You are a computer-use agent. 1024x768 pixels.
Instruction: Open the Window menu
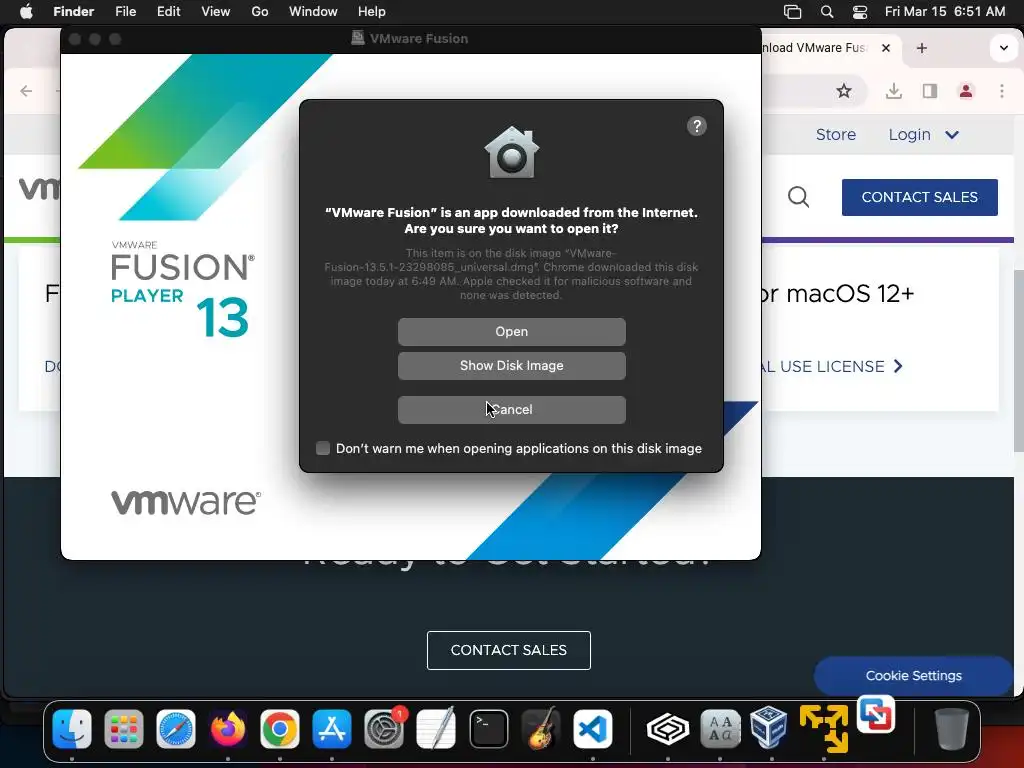coord(313,12)
